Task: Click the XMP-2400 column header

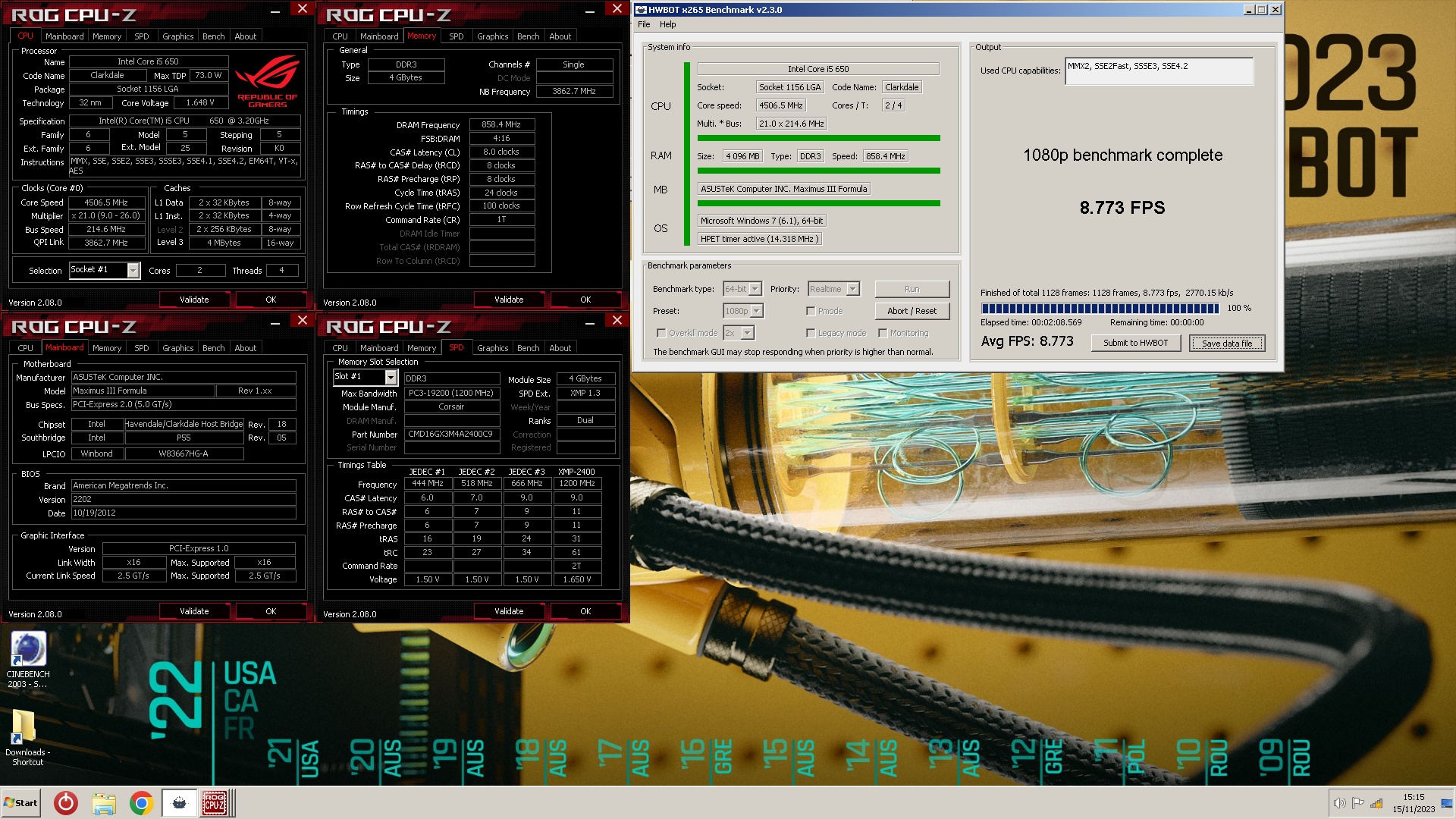Action: coord(576,472)
